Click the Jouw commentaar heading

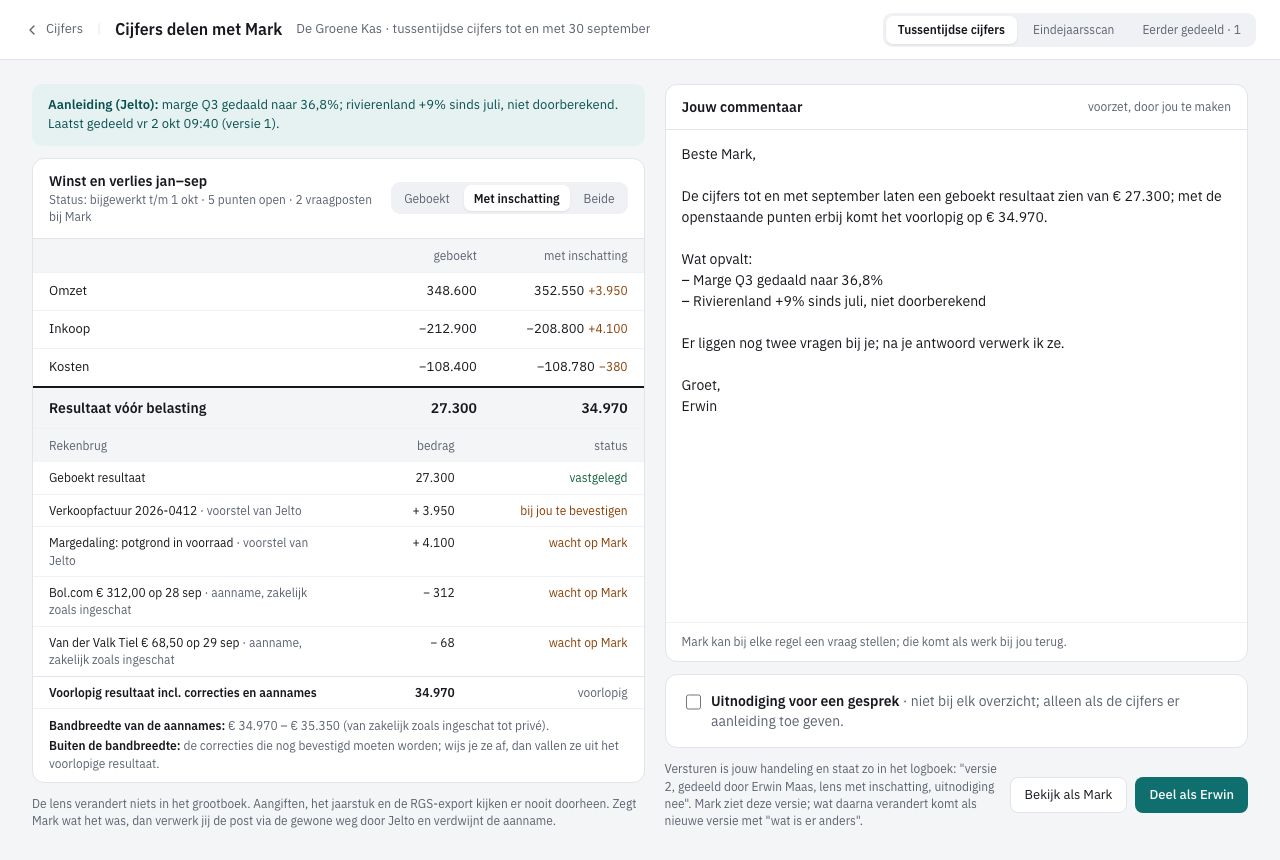pyautogui.click(x=742, y=107)
